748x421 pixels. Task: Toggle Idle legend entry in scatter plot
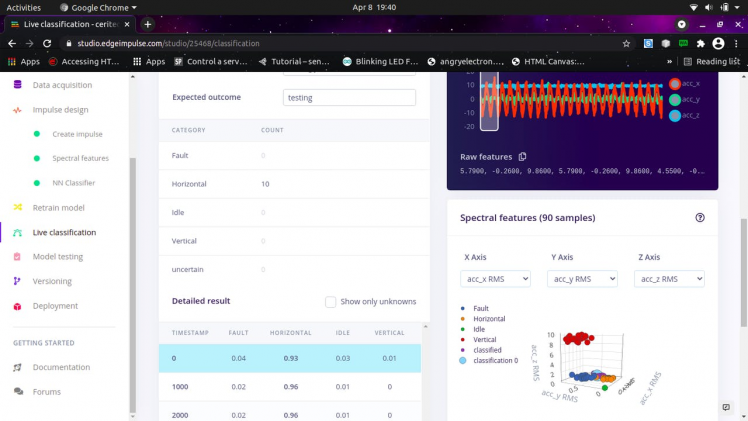[472, 329]
